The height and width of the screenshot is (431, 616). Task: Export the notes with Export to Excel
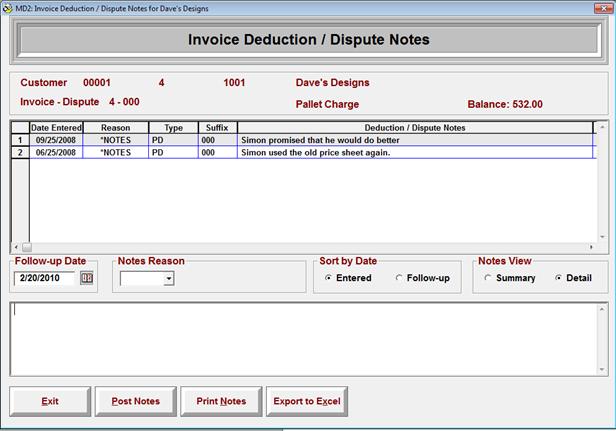[x=307, y=401]
